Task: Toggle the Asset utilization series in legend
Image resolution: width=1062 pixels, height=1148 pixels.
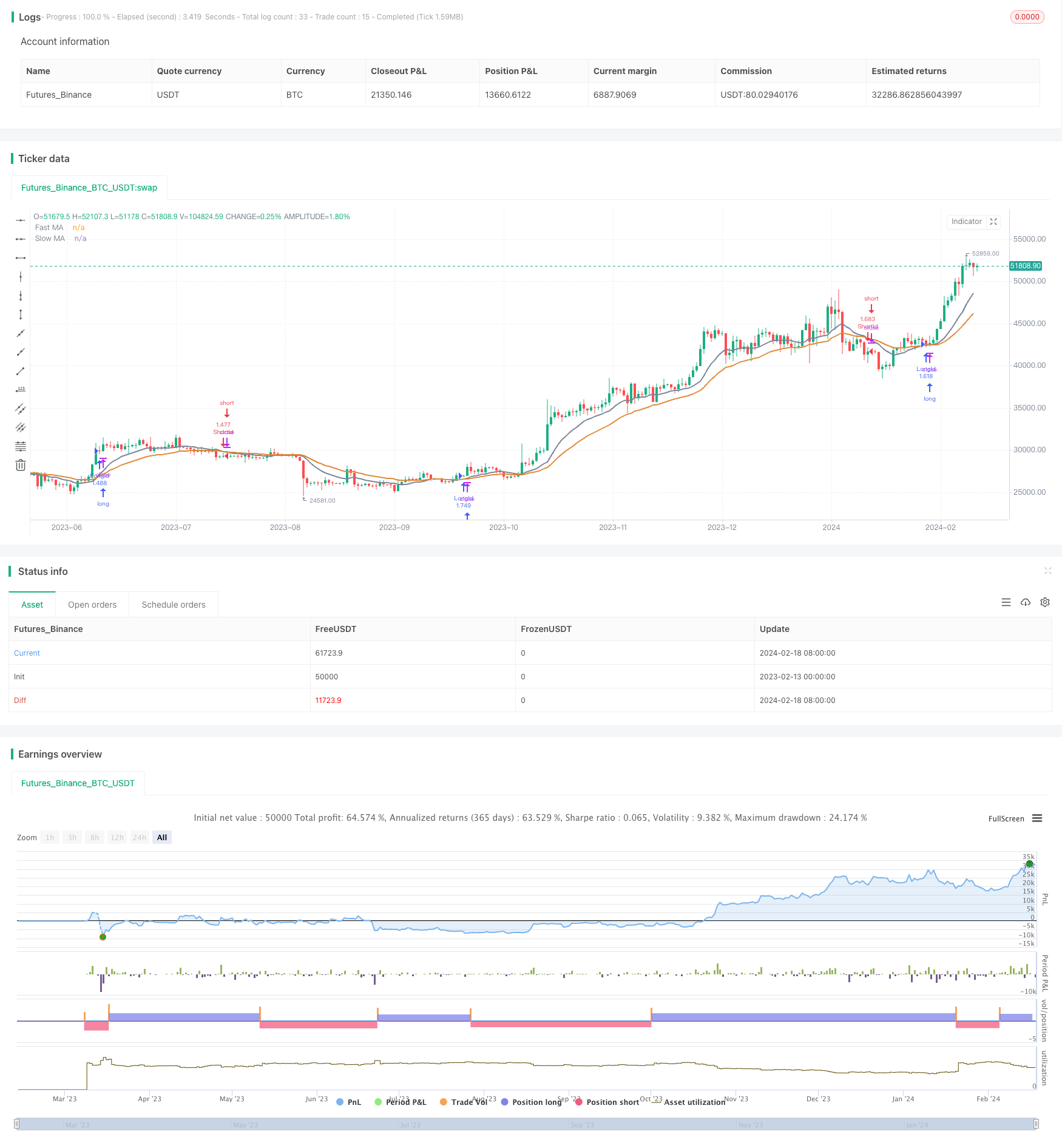Action: click(689, 1102)
